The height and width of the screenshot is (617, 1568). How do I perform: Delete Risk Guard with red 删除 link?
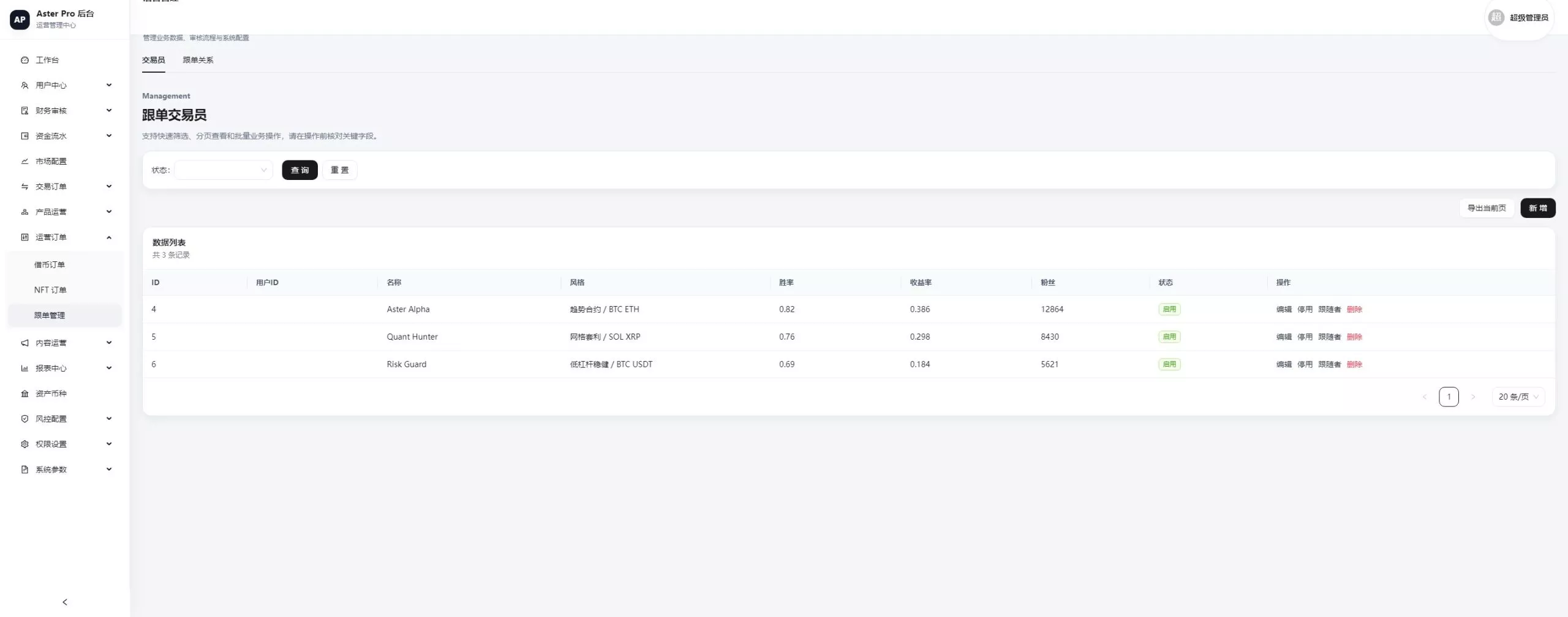pyautogui.click(x=1354, y=364)
